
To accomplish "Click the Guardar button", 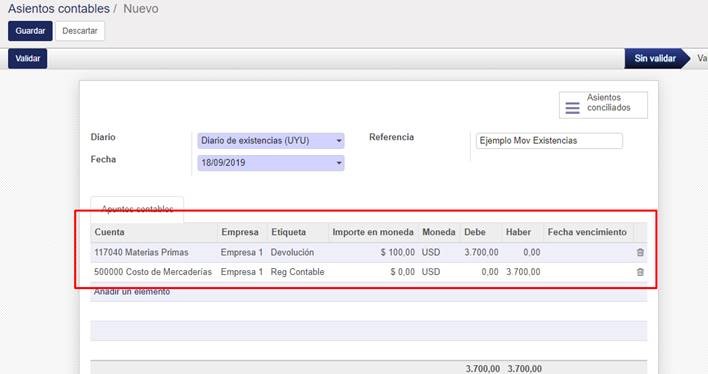I will (x=30, y=31).
